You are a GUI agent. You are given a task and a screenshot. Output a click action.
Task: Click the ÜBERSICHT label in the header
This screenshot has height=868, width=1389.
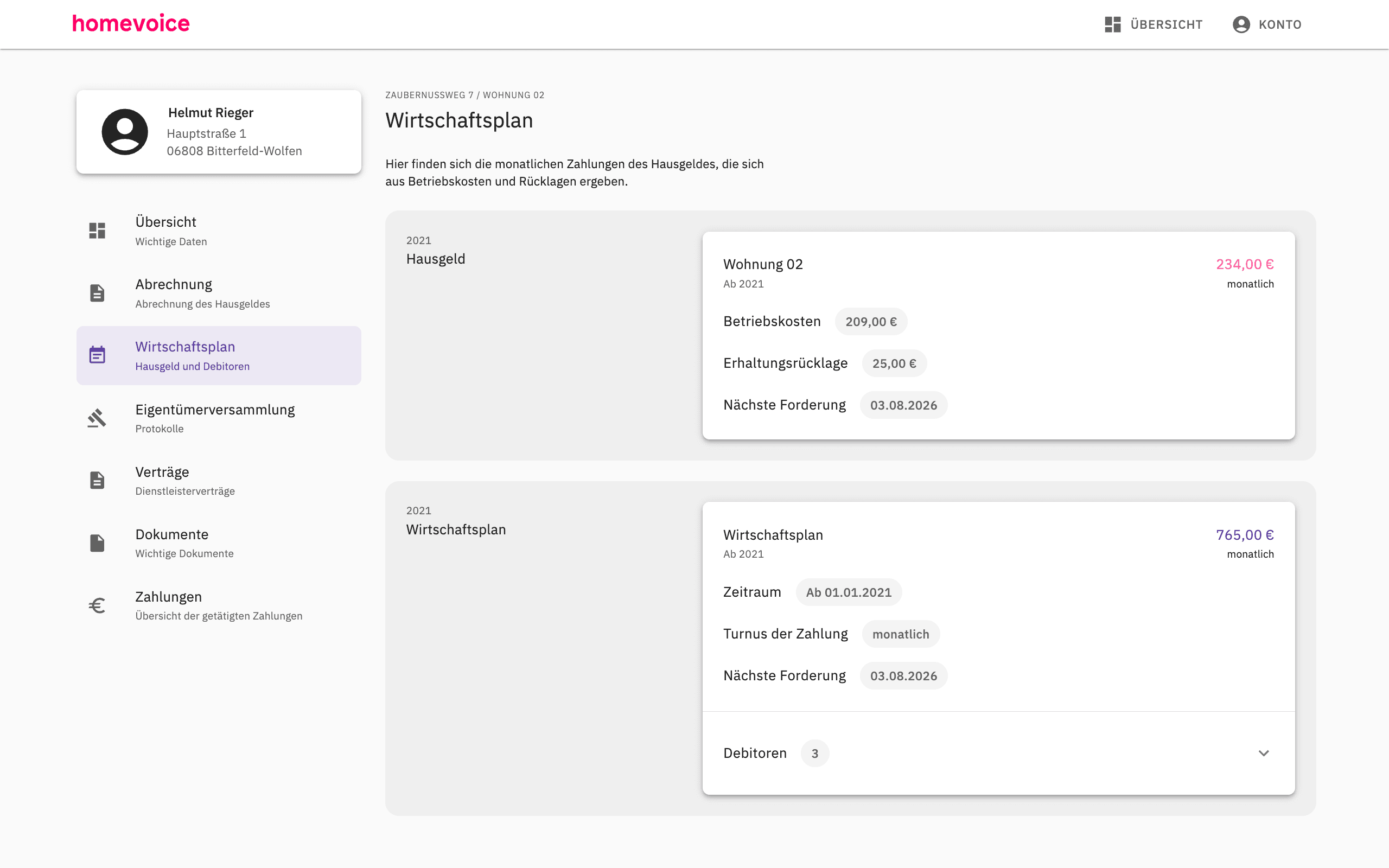coord(1167,25)
